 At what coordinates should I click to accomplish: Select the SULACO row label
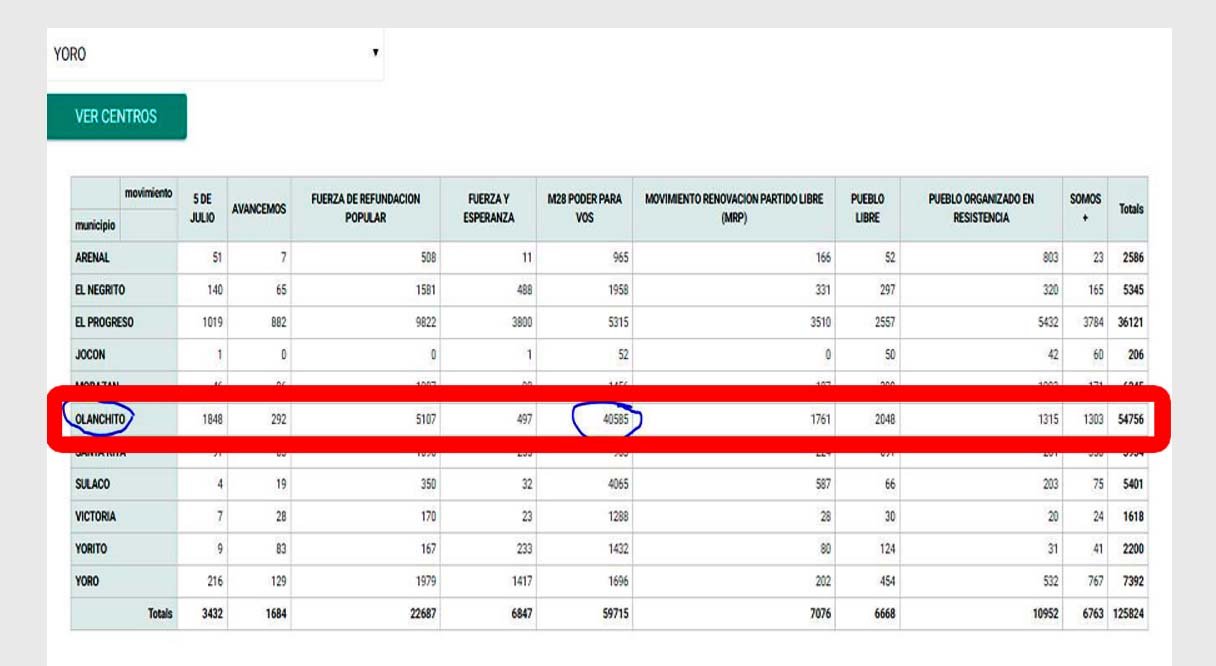pos(93,484)
